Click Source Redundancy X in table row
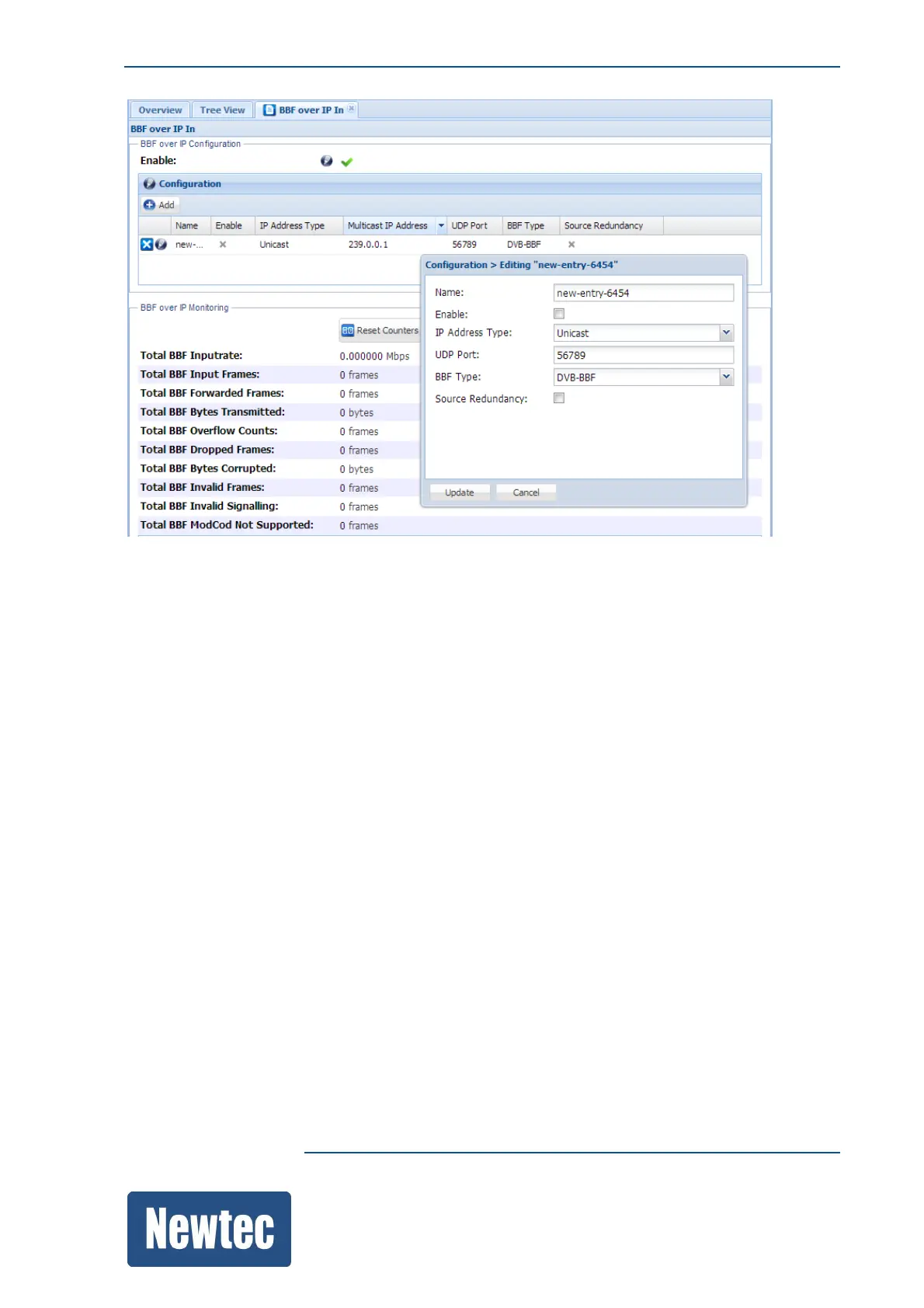This screenshot has height=1308, width=924. [571, 245]
